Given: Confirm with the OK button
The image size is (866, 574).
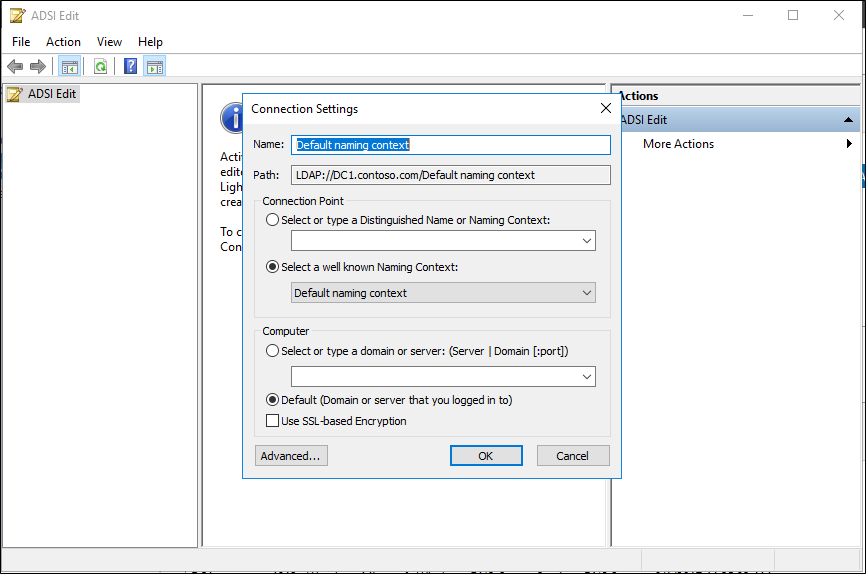Looking at the screenshot, I should tap(486, 456).
